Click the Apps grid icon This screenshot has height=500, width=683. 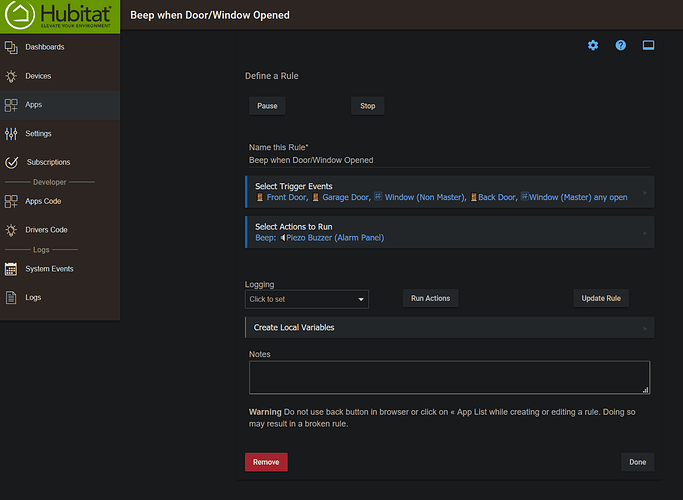click(11, 105)
